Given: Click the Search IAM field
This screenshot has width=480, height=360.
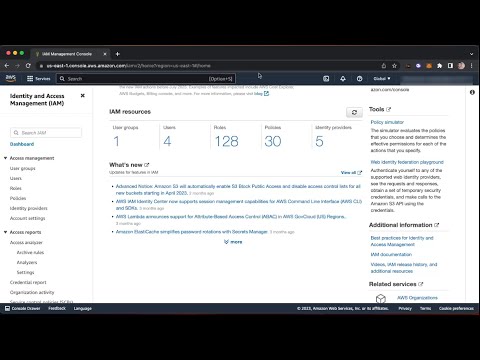Looking at the screenshot, I should tap(46, 133).
